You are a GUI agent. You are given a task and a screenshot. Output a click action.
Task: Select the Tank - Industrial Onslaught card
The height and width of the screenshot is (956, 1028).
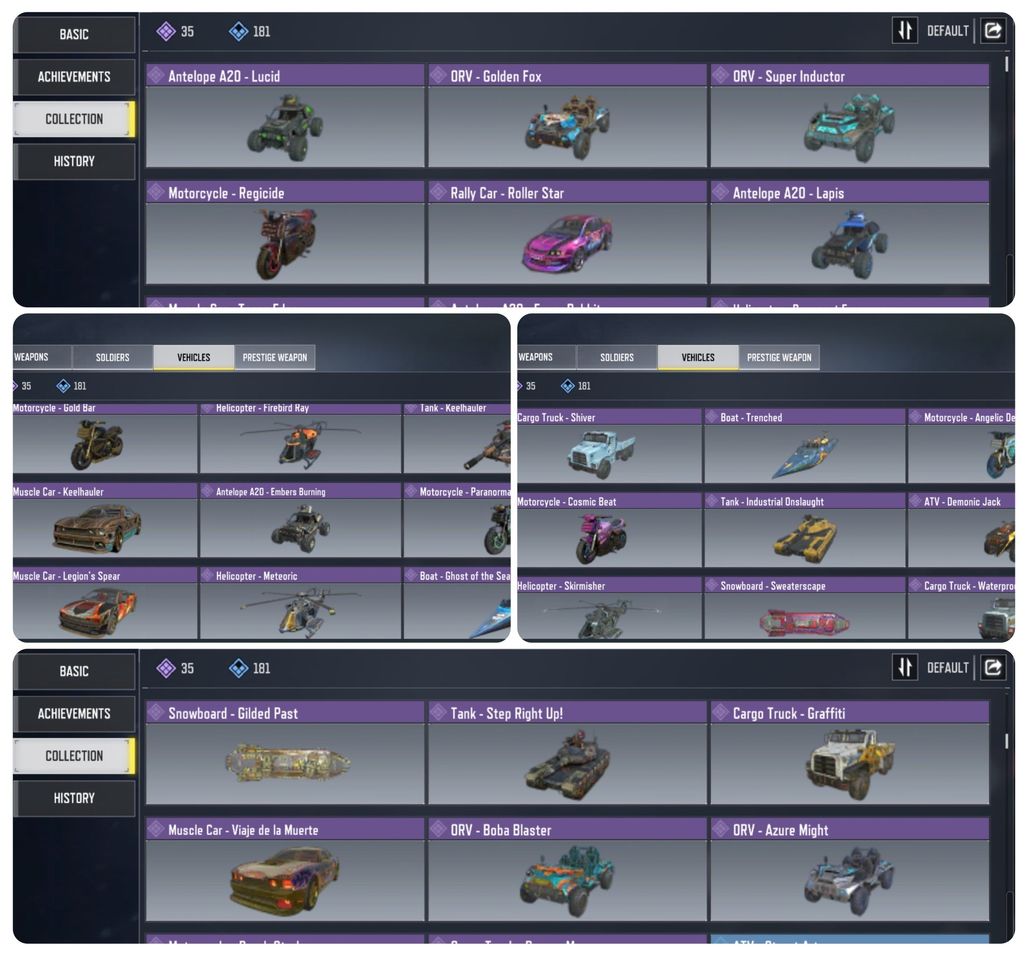pos(804,530)
